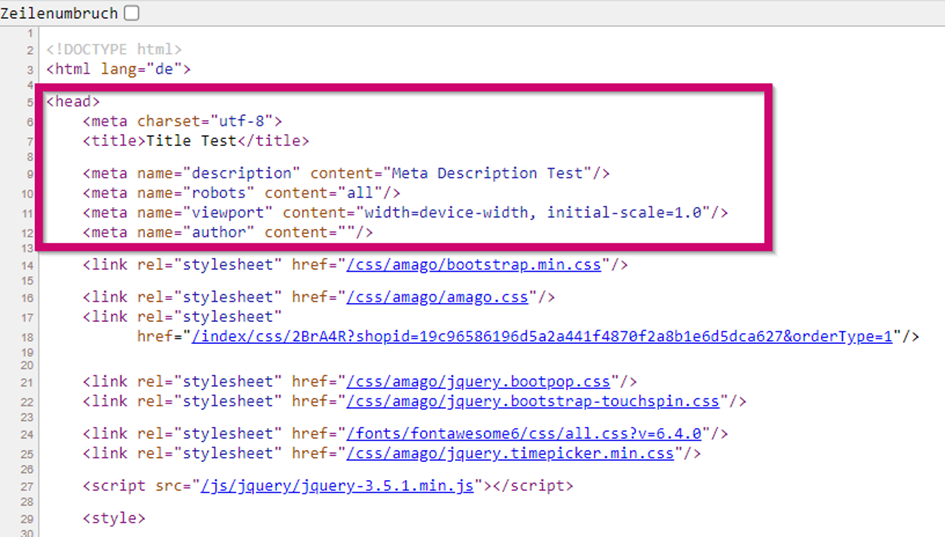Open the jquery.timepicker.min.css link
The width and height of the screenshot is (945, 537).
510,453
